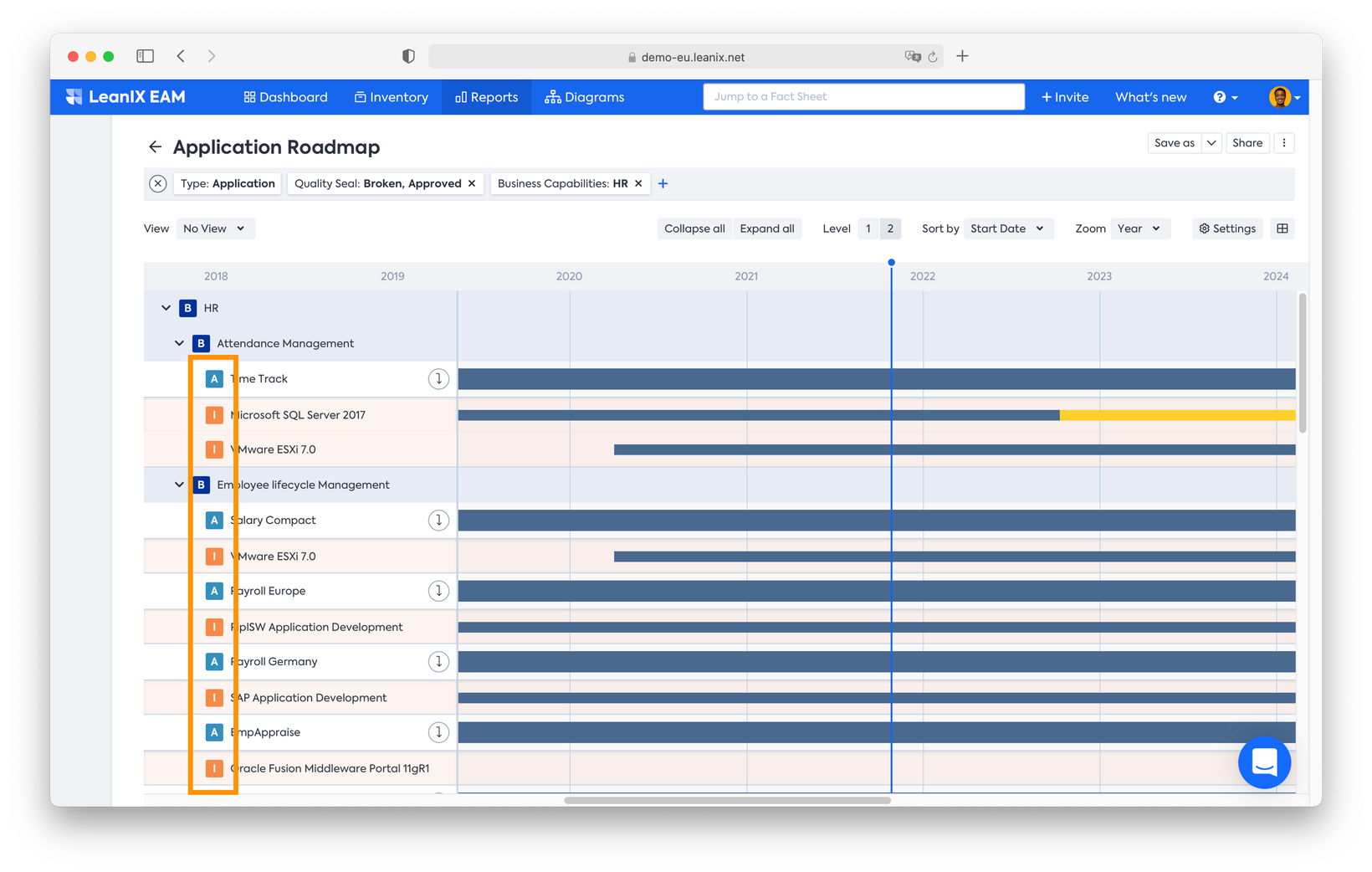Remove the Quality Seal filter
This screenshot has height=872, width=1372.
pyautogui.click(x=472, y=184)
